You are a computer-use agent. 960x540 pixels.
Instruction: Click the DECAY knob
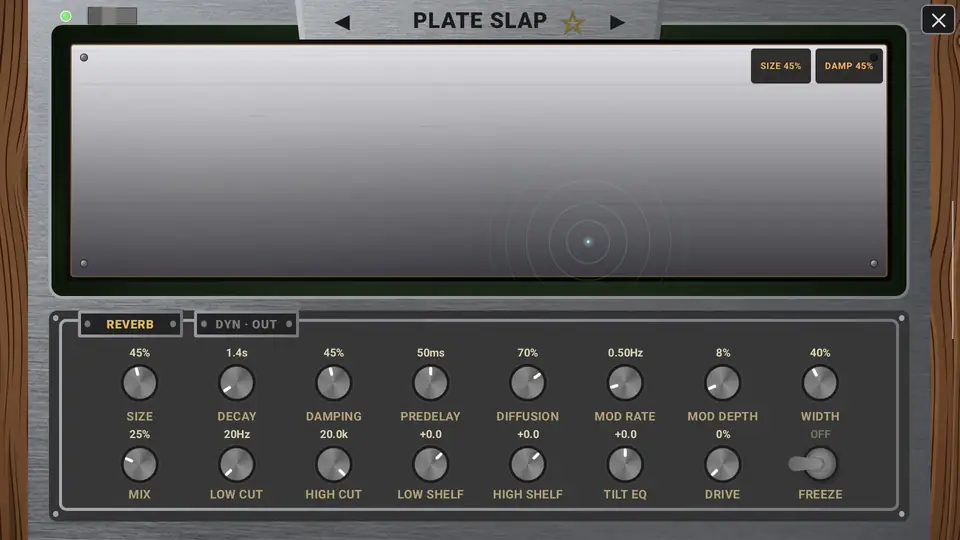(x=236, y=383)
